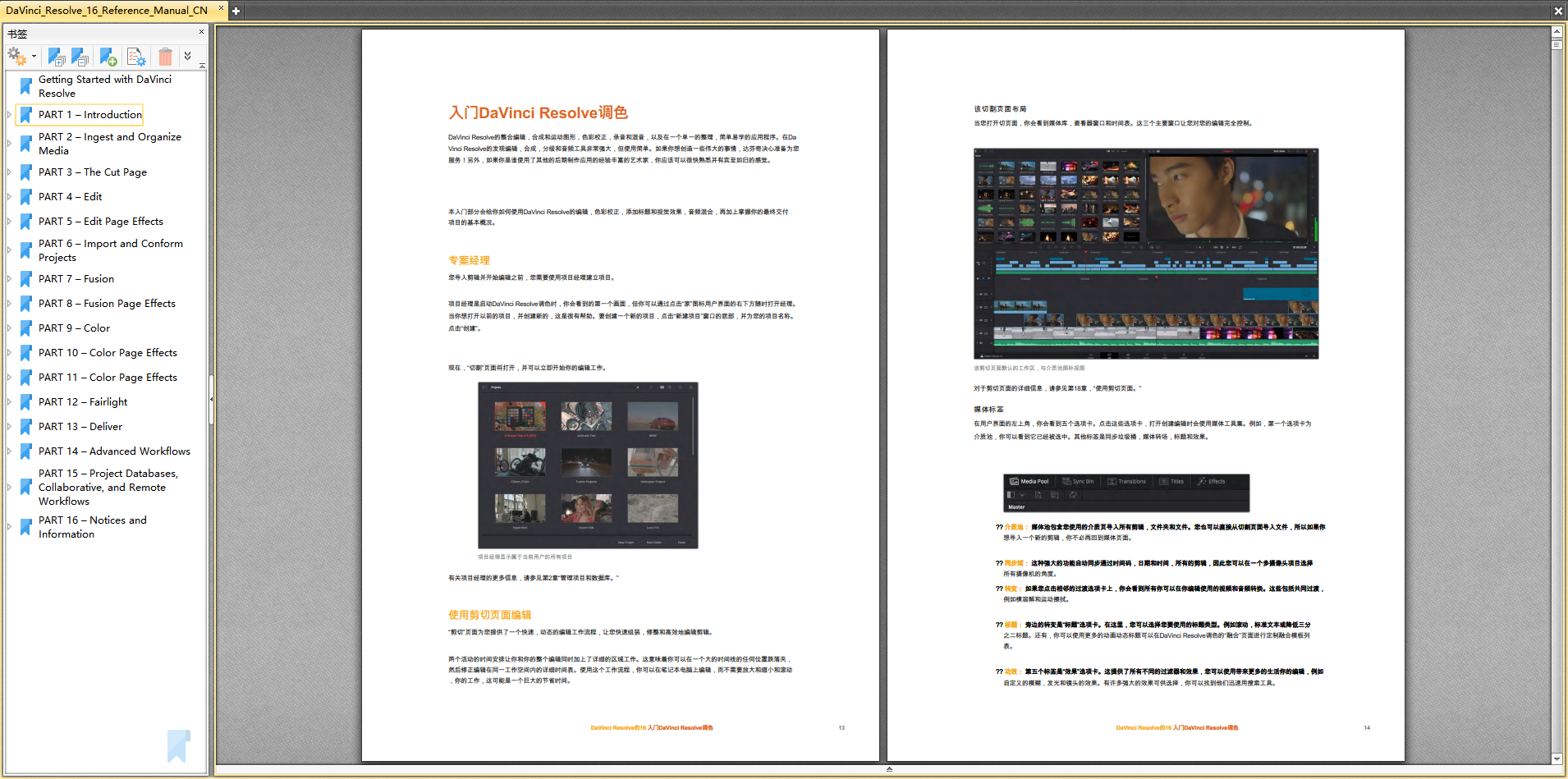Click the project manager screenshot on left page
1568x779 pixels.
point(588,465)
